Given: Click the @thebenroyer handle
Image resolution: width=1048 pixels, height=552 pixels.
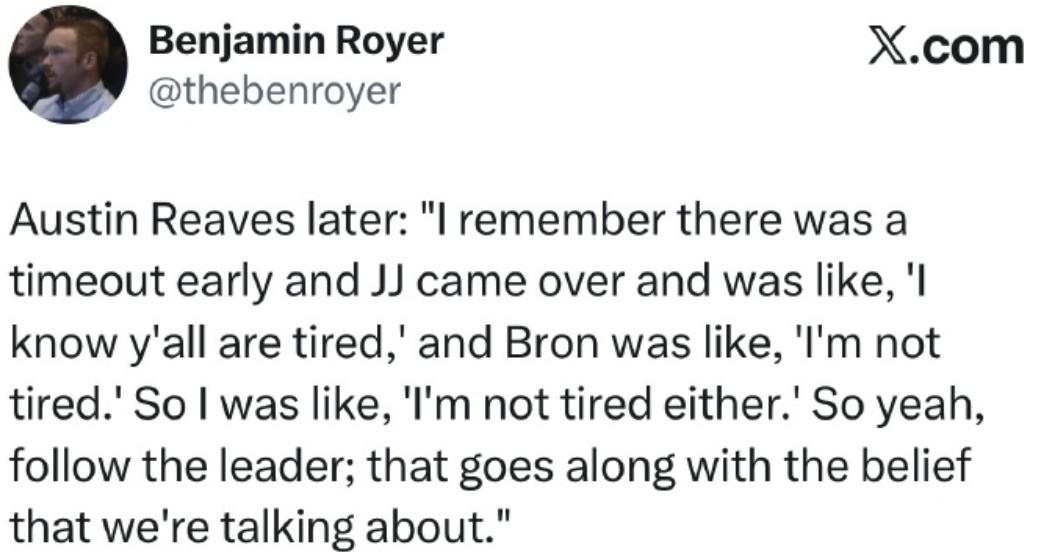Looking at the screenshot, I should (x=274, y=91).
